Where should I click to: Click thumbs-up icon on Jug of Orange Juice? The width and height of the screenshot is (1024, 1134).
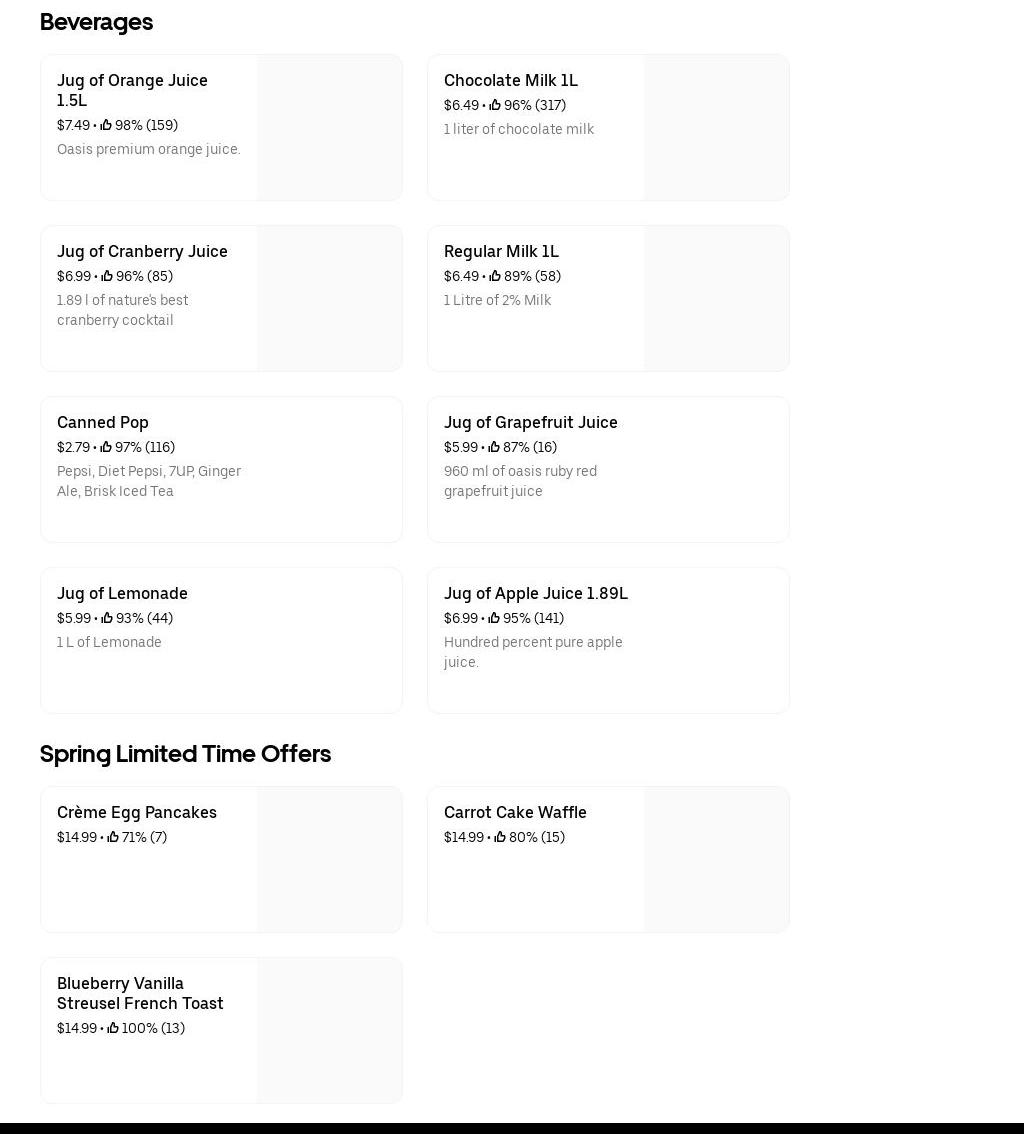106,125
